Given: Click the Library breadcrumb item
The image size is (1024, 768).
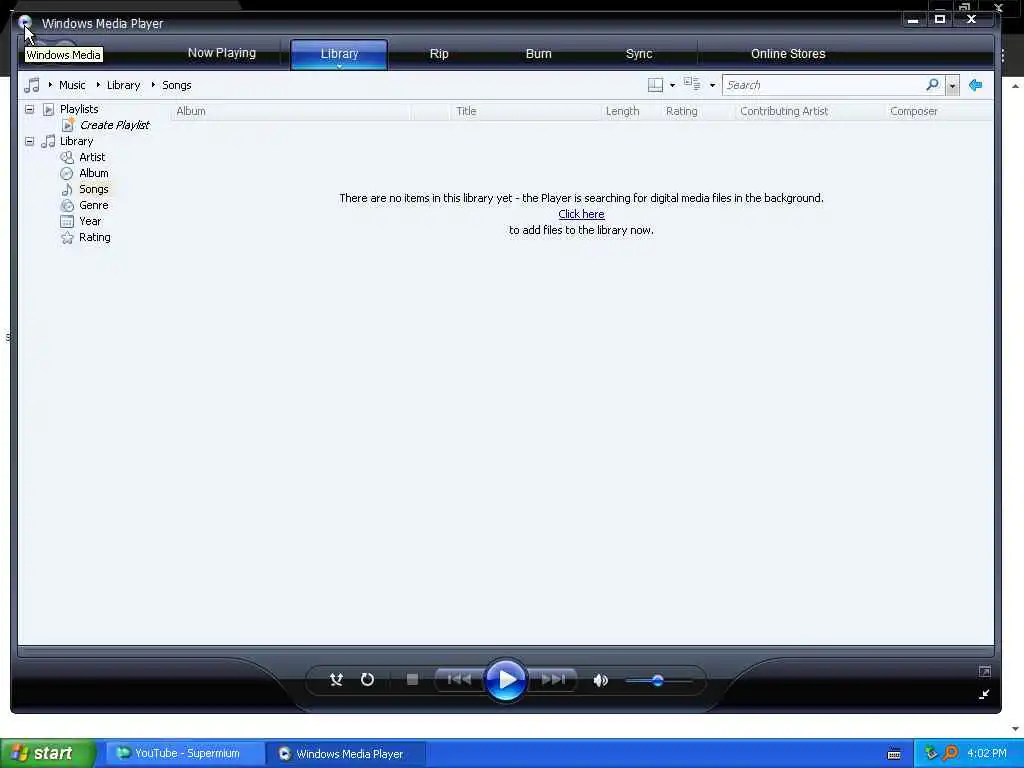Looking at the screenshot, I should click(x=123, y=85).
